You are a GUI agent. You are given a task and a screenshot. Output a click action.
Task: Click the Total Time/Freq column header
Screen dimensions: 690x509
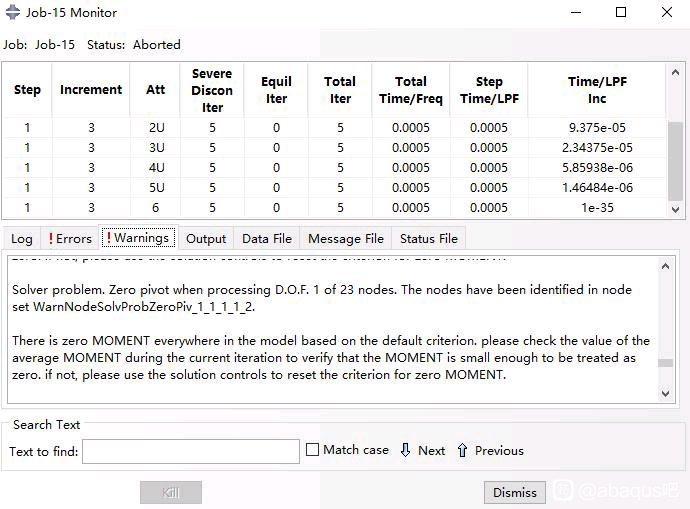[411, 90]
